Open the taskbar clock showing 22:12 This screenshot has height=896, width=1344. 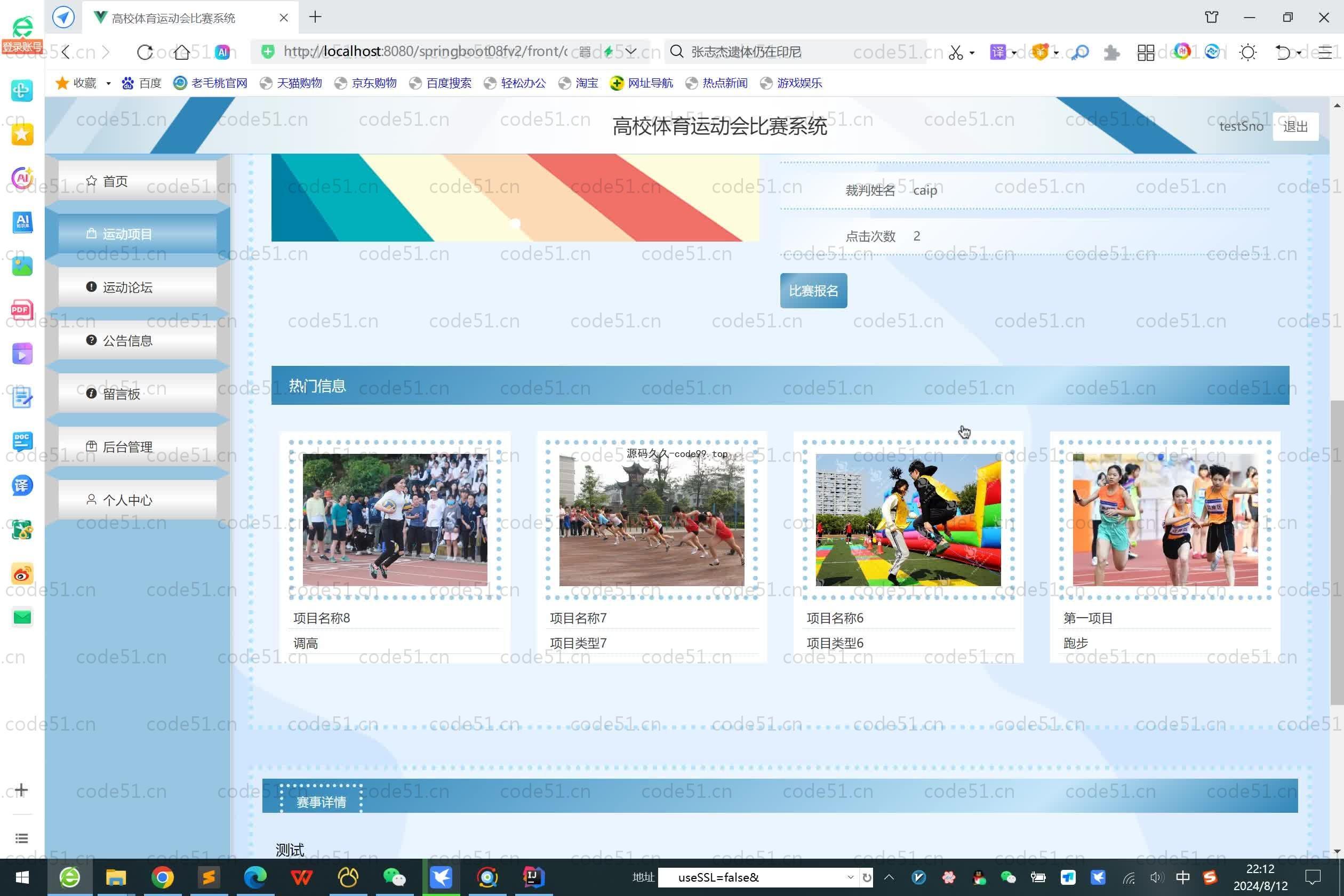[1261, 877]
